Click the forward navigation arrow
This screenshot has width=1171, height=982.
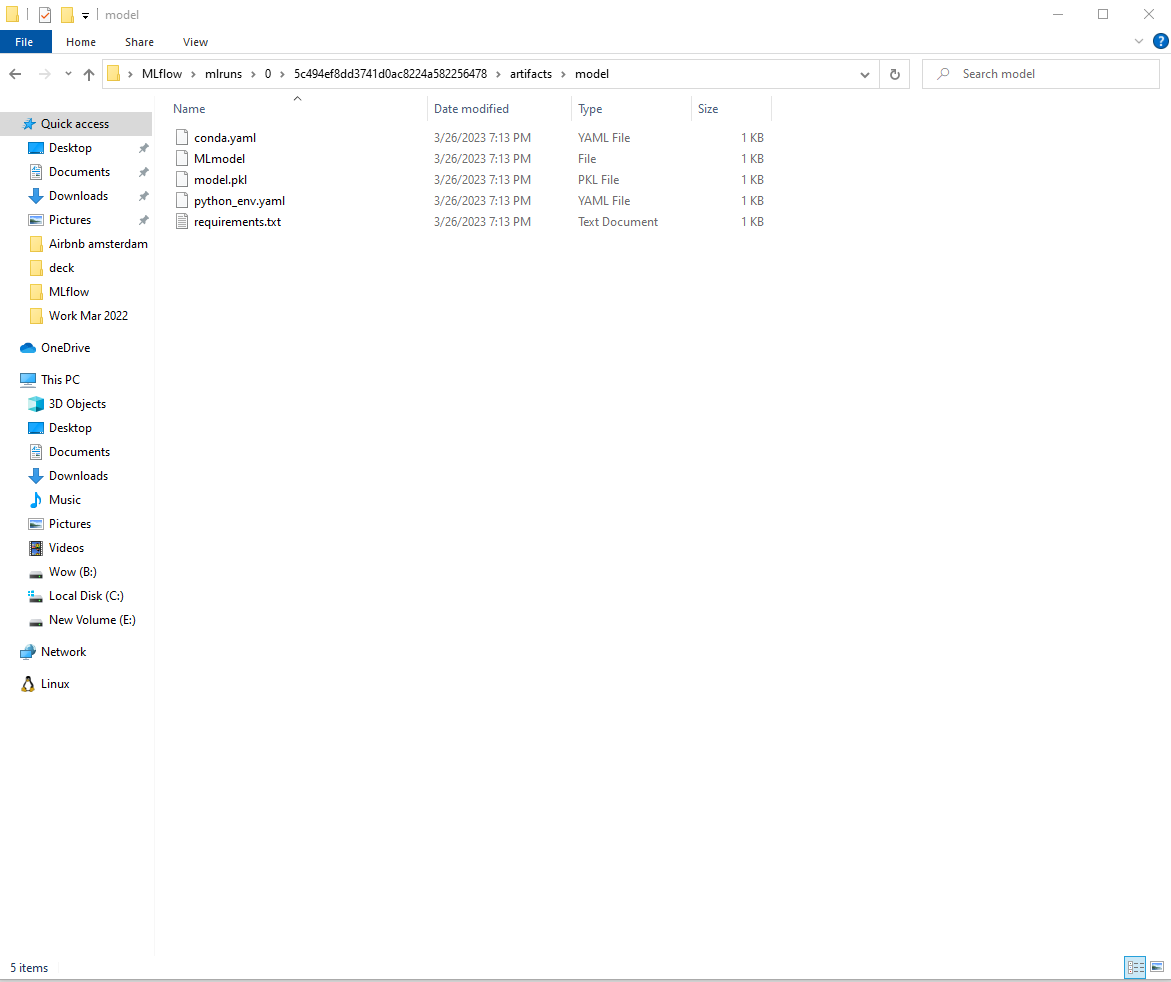(x=45, y=74)
